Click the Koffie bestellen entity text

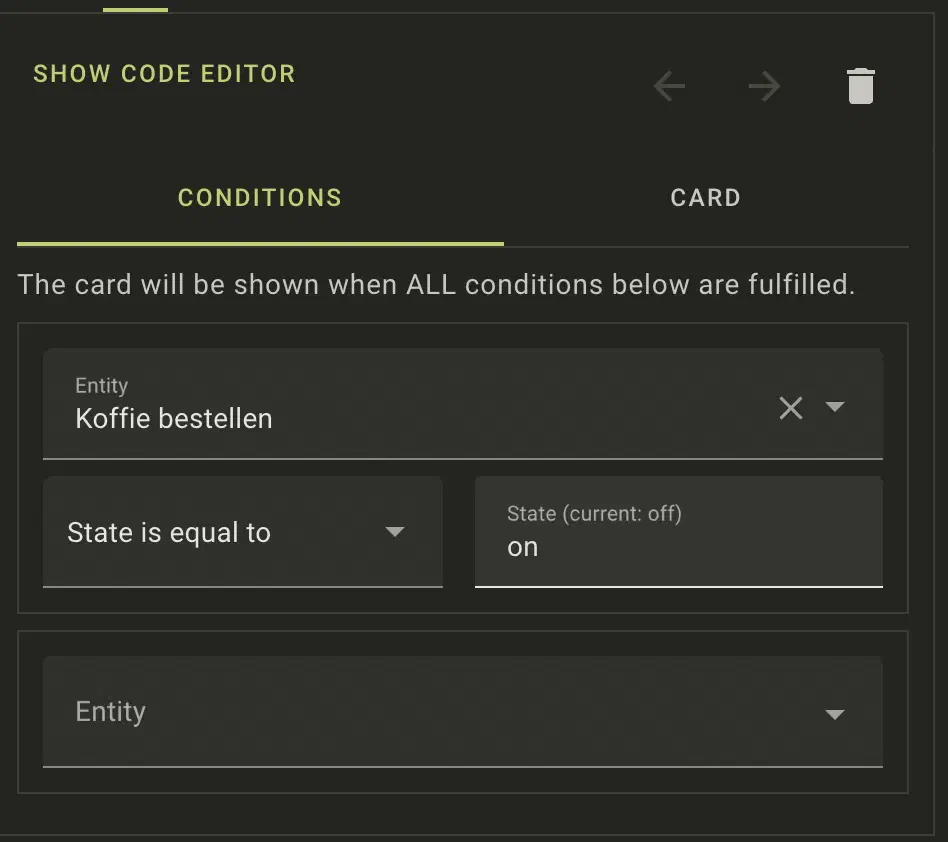tap(174, 418)
